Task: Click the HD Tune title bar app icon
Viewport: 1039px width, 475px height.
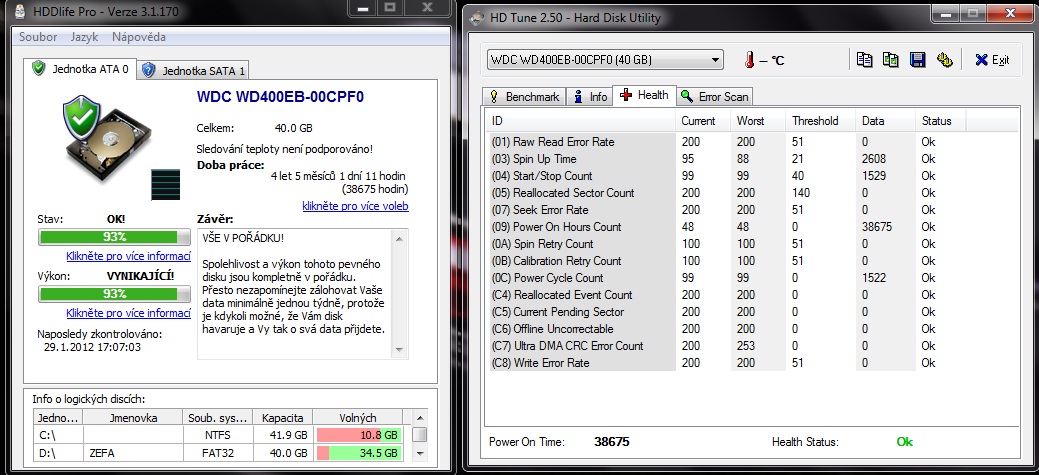Action: [x=476, y=18]
